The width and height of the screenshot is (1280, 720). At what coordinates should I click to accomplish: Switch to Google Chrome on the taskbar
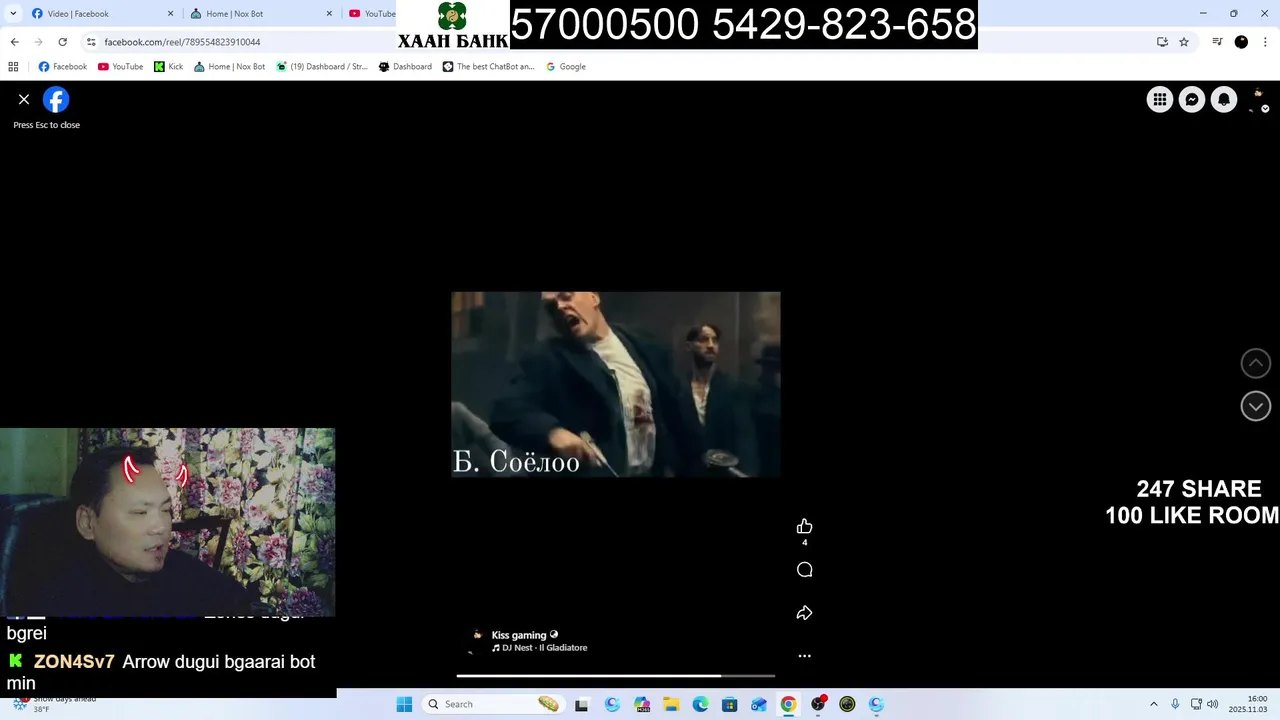point(788,704)
